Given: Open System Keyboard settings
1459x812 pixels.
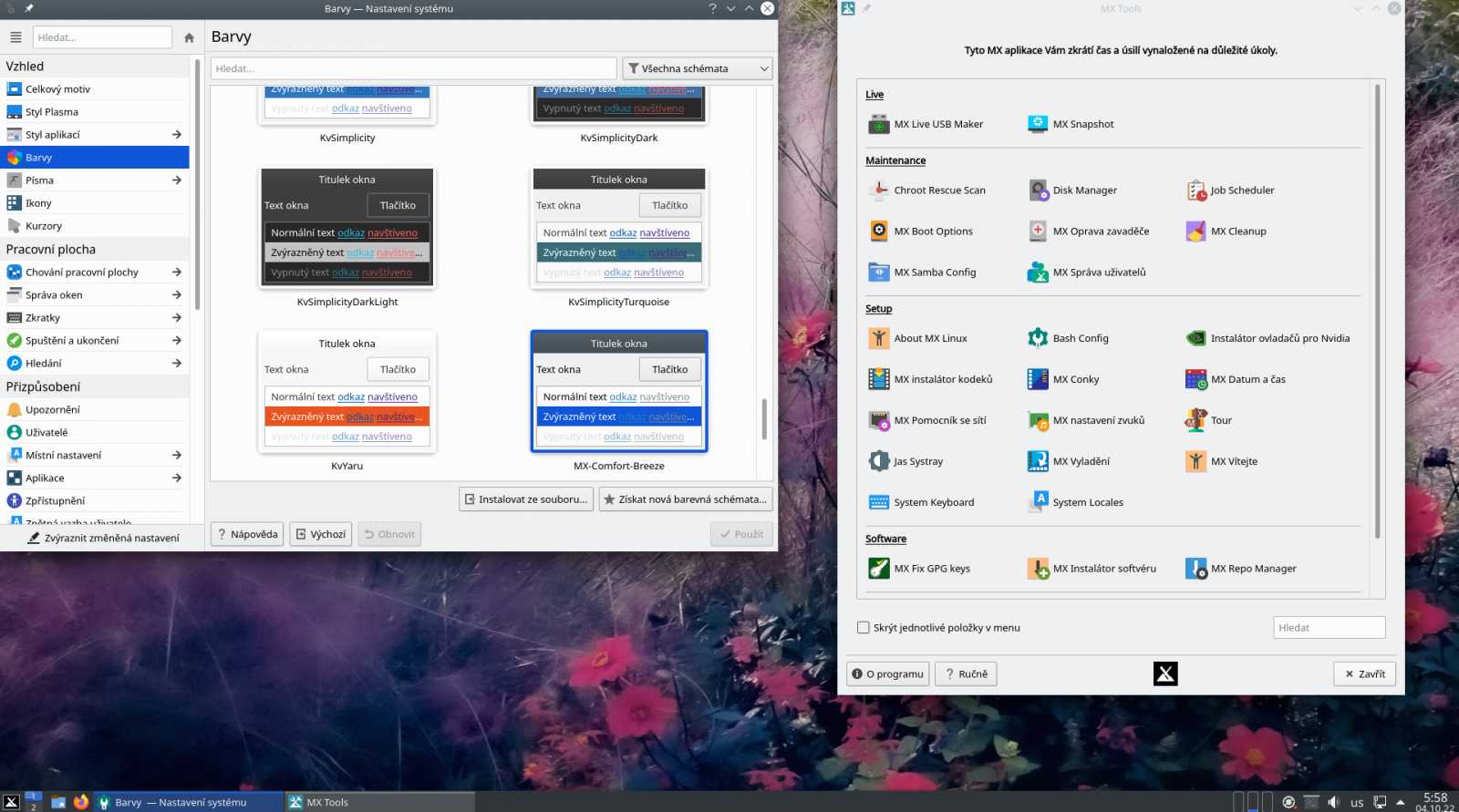Looking at the screenshot, I should 922,502.
